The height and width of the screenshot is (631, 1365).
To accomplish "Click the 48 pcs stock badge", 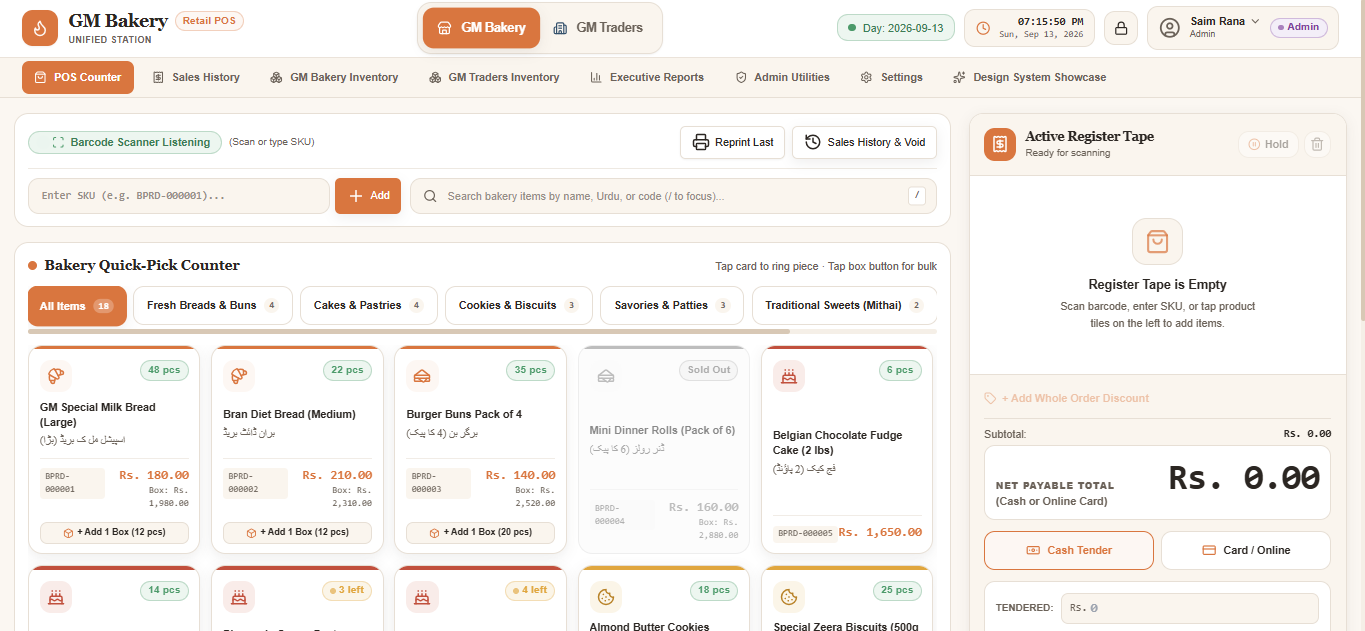I will point(164,370).
